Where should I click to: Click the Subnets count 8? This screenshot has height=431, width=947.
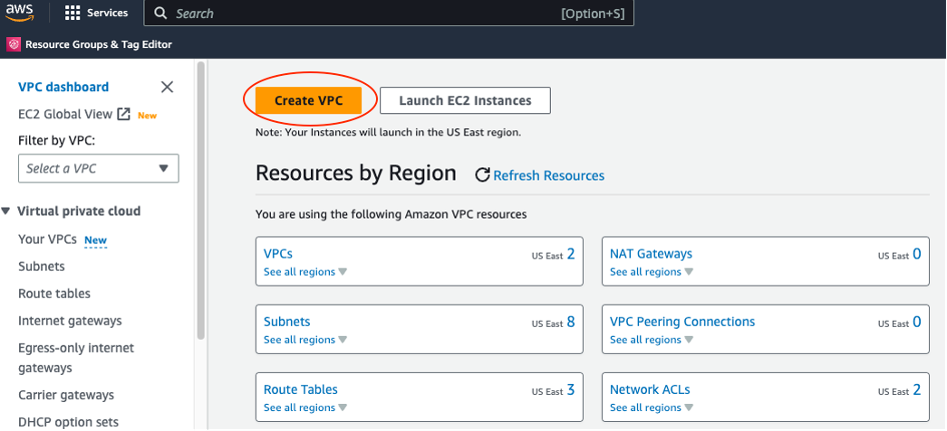(x=571, y=322)
